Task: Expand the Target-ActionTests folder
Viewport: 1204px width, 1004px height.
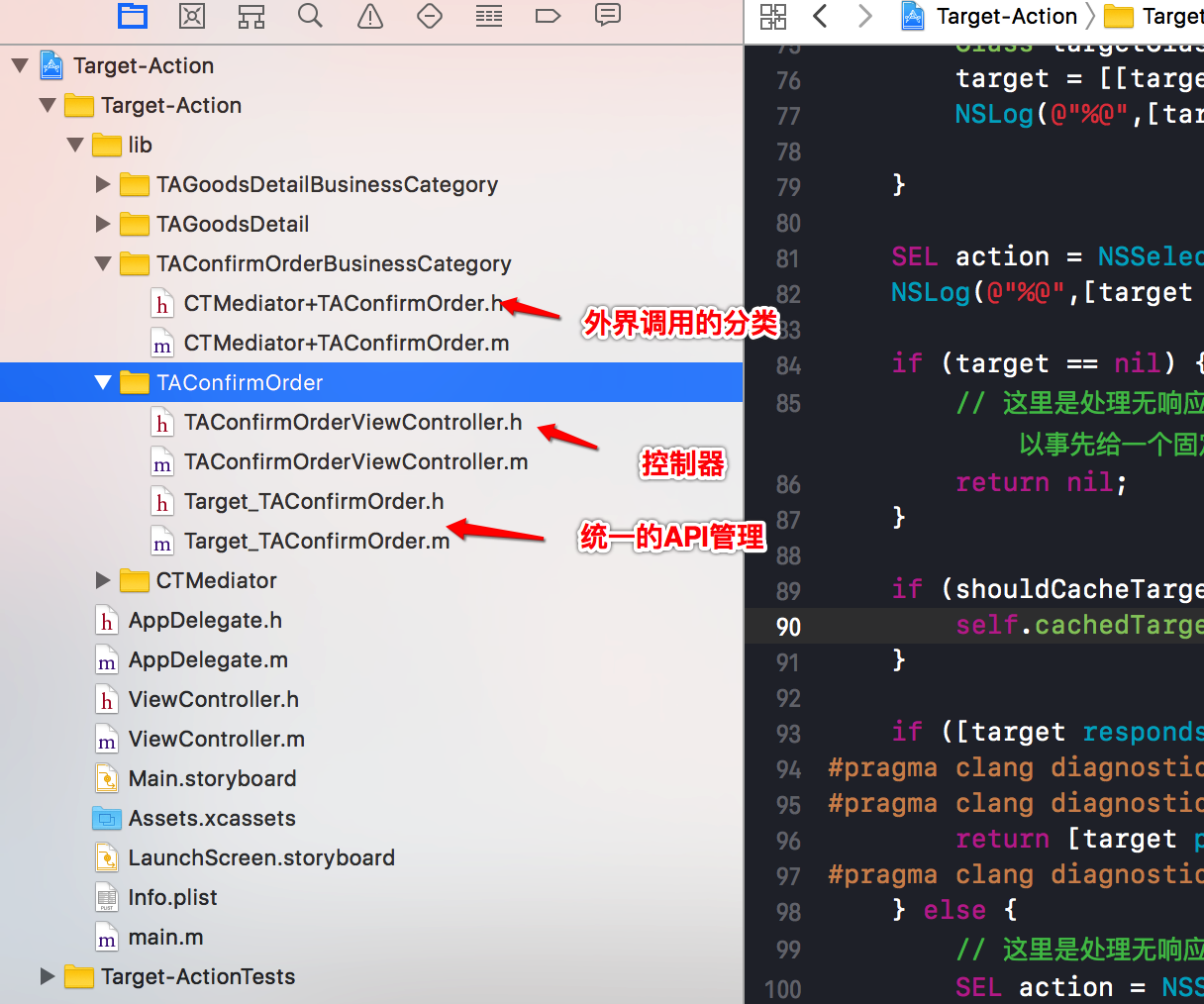Action: pyautogui.click(x=47, y=976)
